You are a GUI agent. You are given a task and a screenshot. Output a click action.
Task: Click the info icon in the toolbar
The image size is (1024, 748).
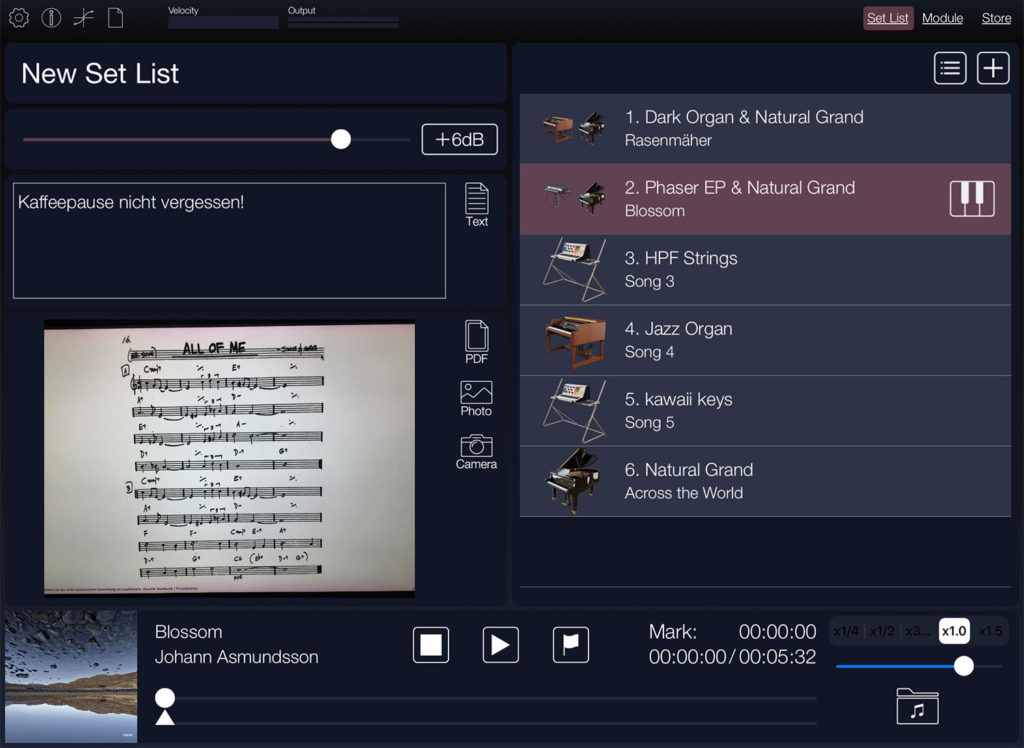click(x=51, y=18)
